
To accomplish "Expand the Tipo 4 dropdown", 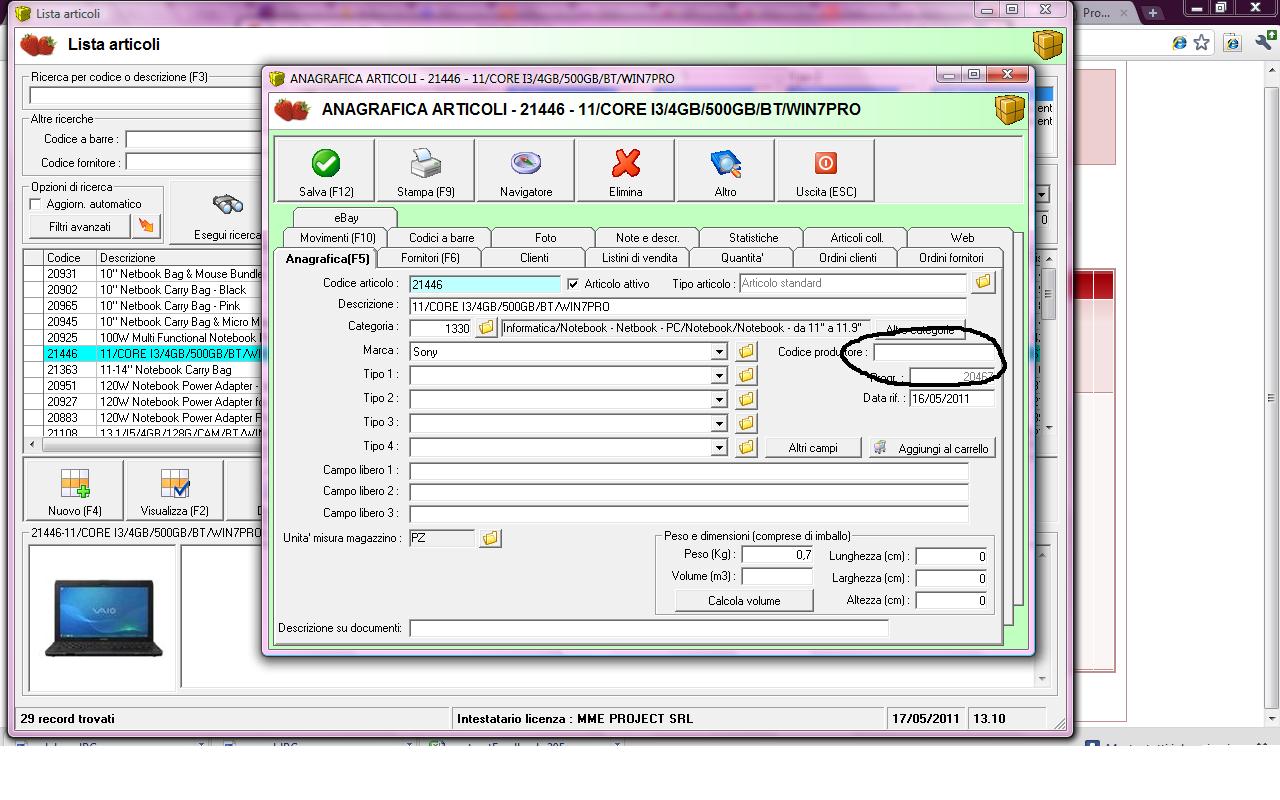I will point(718,447).
